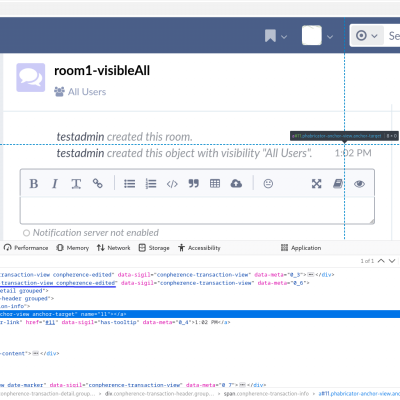Click into the message text area

click(197, 210)
